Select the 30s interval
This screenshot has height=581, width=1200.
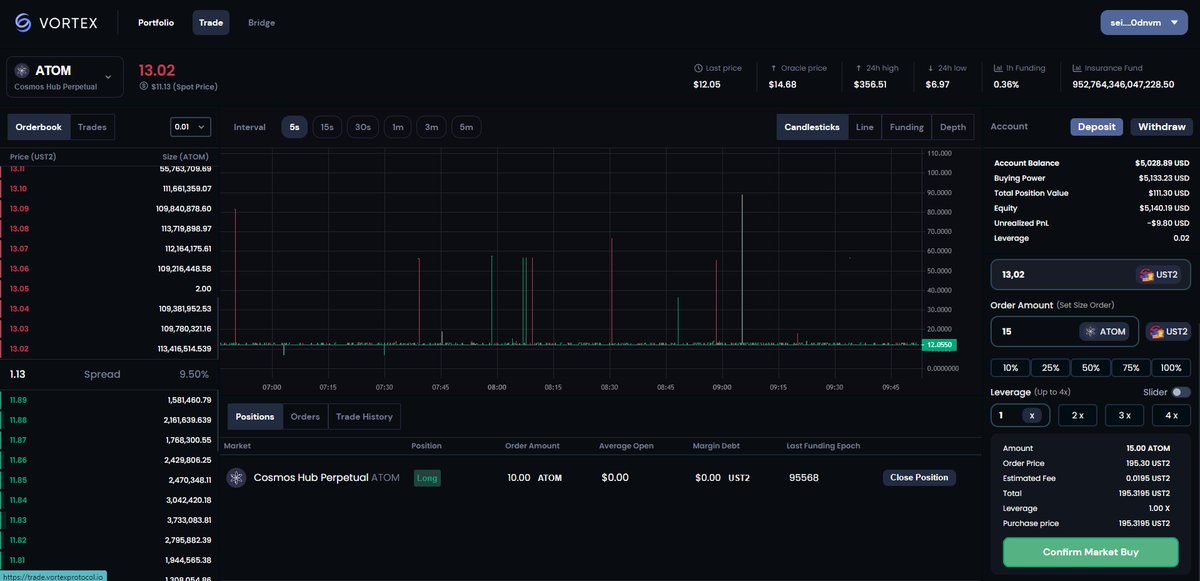pos(363,127)
